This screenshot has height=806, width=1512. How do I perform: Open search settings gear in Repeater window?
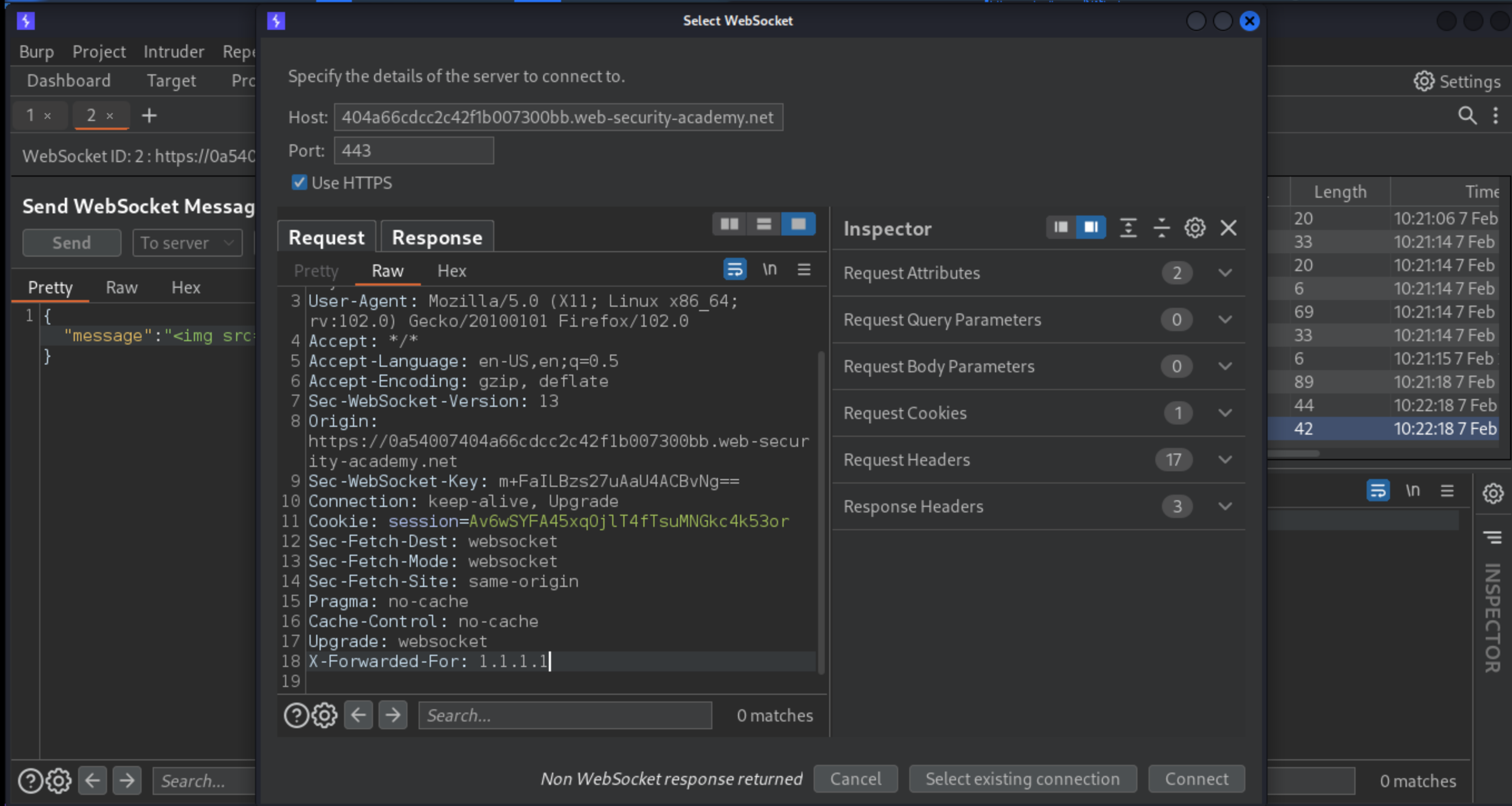[59, 781]
